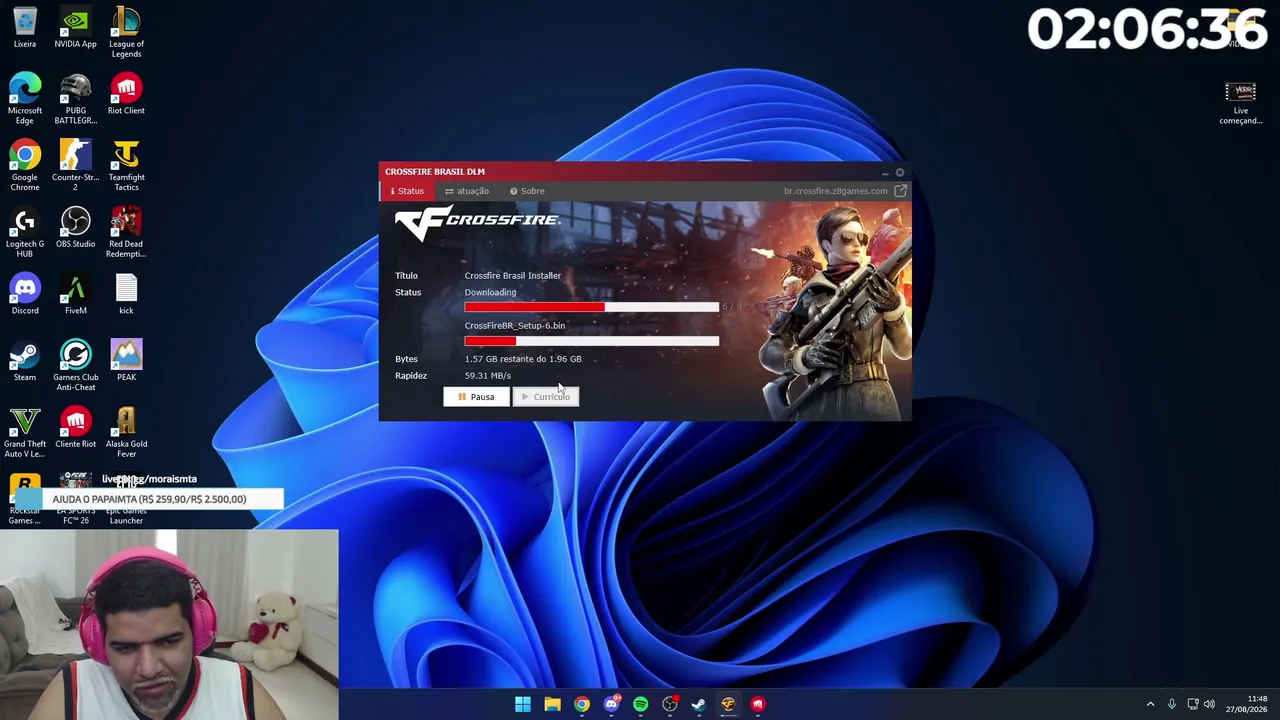Open Discord from the taskbar
The height and width of the screenshot is (720, 1280).
[611, 704]
